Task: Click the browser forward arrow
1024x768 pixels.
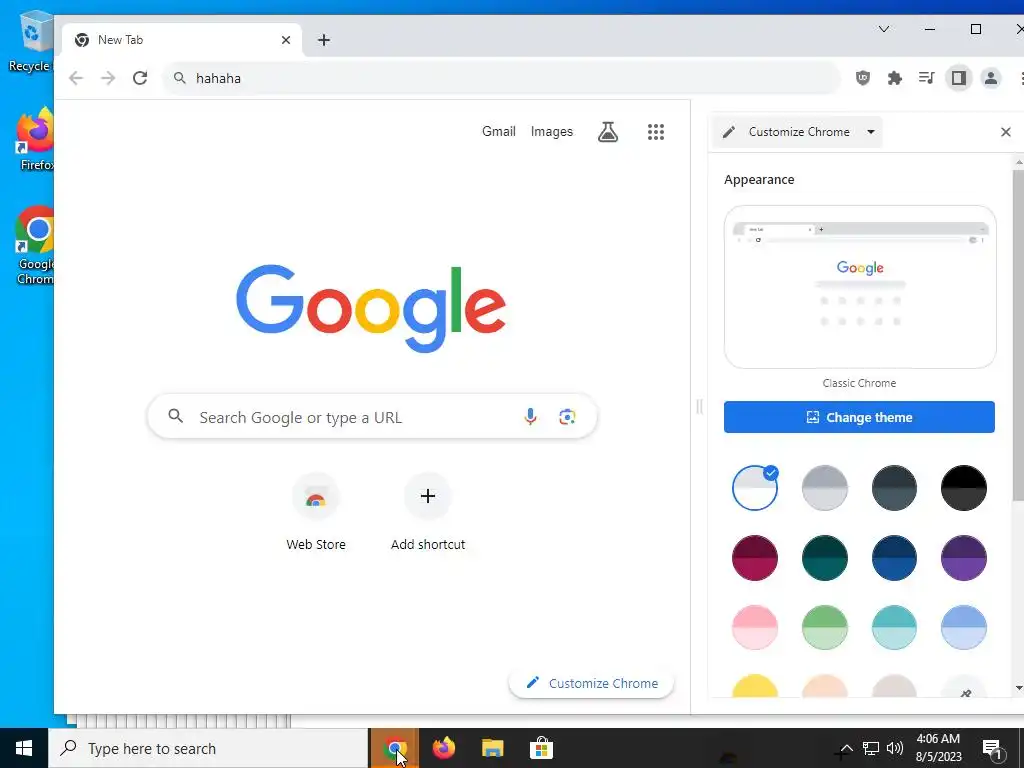Action: (108, 78)
